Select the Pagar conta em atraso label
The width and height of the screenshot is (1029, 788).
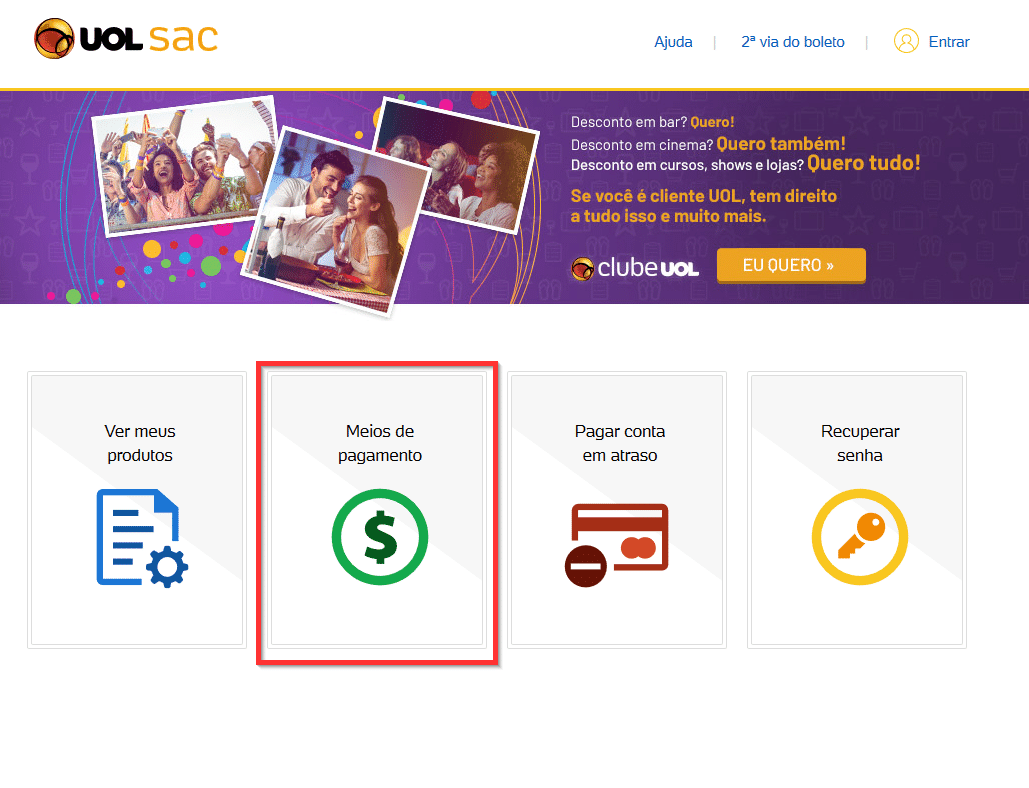tap(620, 443)
